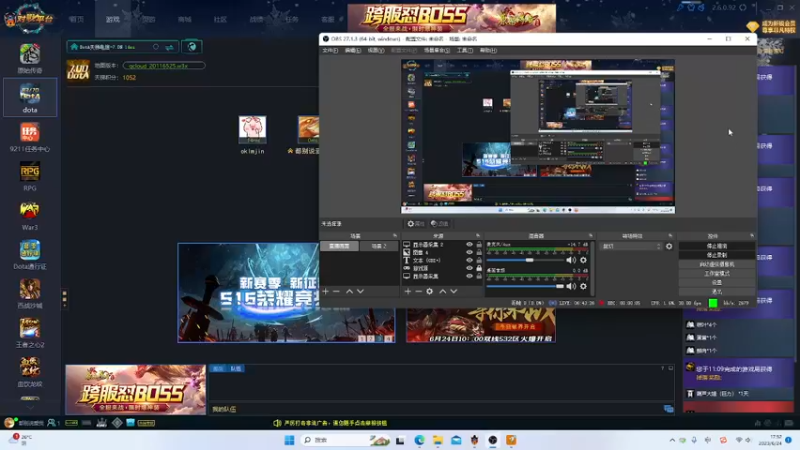Select second scene in OBS scenes list

click(x=379, y=246)
